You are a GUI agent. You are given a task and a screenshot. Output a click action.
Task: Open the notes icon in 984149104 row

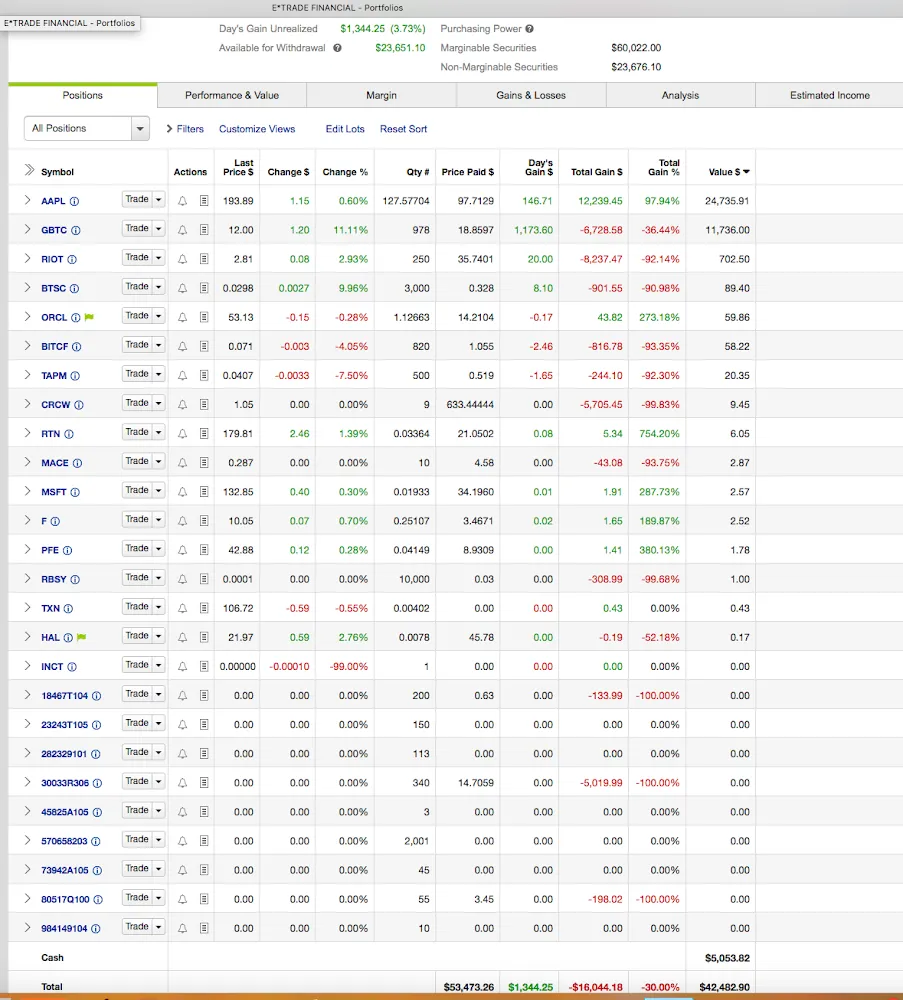[204, 929]
